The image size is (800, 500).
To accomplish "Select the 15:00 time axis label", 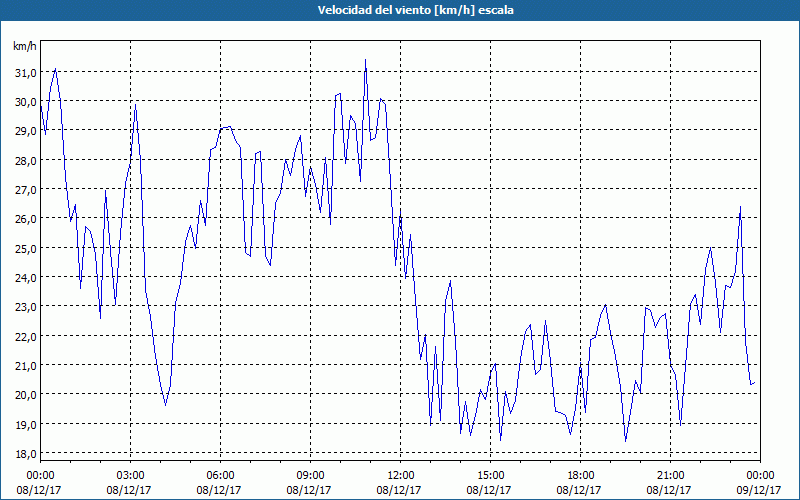I will pyautogui.click(x=490, y=476).
